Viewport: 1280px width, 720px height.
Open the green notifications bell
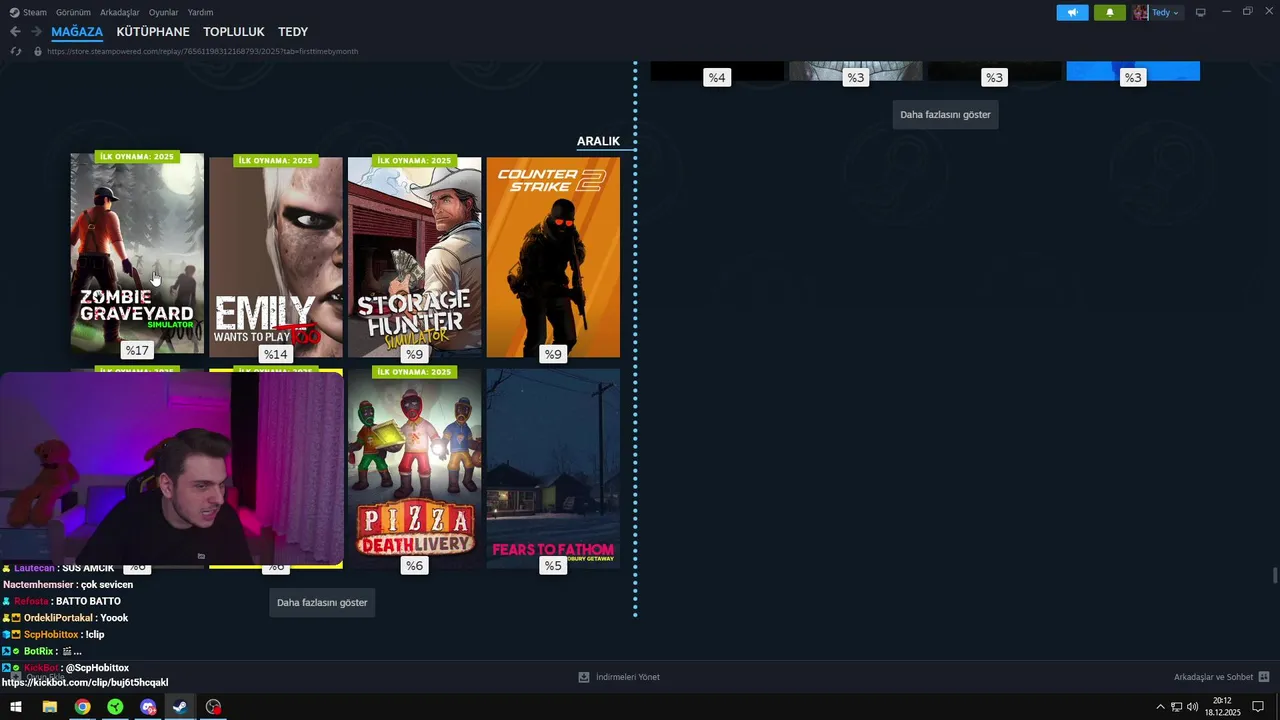(1109, 13)
